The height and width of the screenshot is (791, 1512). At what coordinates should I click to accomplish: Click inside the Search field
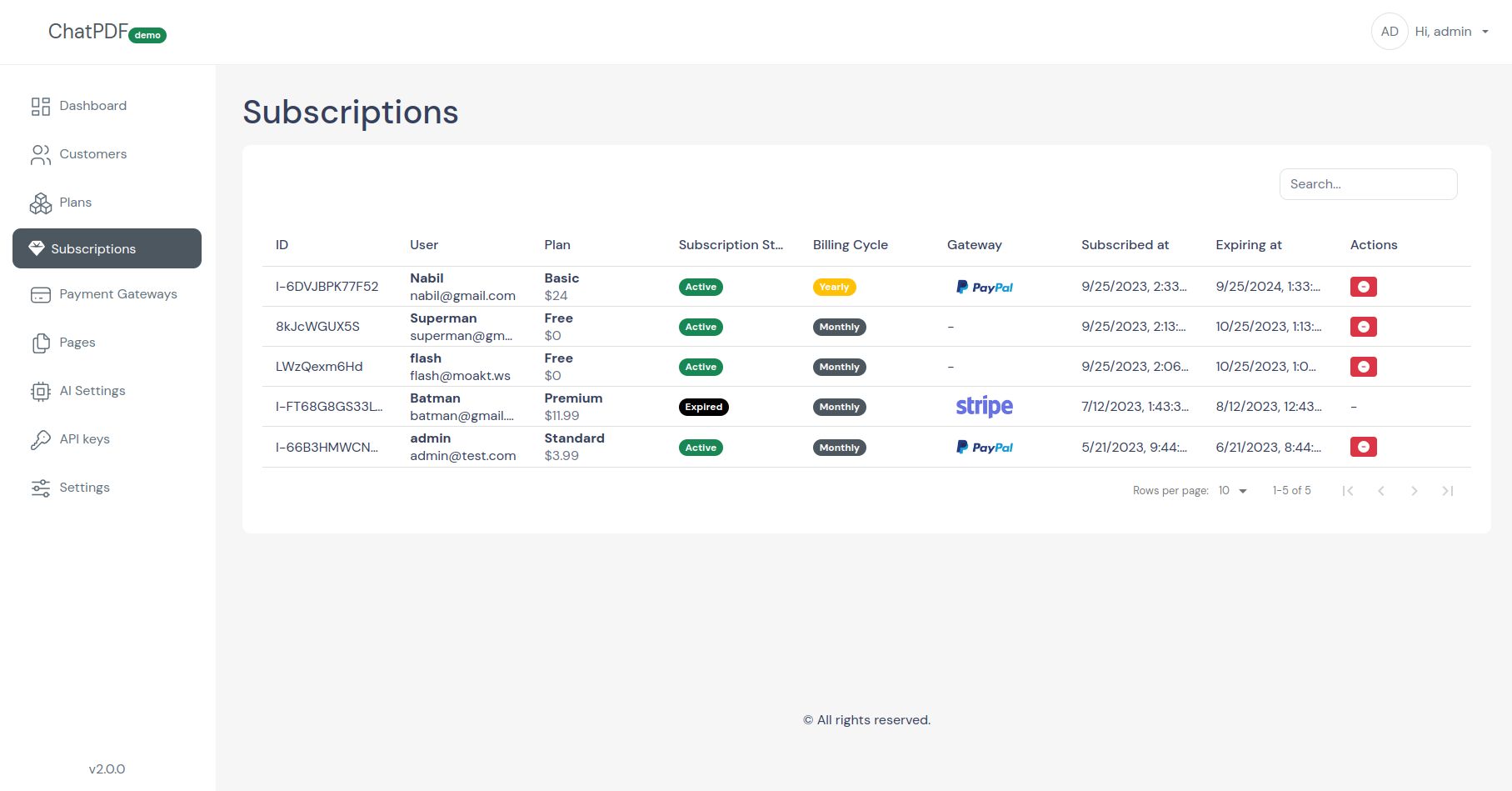click(x=1368, y=184)
